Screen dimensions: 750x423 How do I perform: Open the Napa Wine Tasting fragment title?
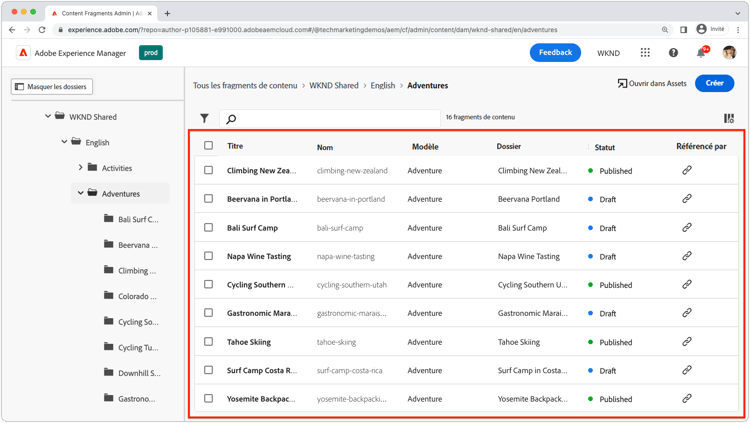tap(259, 256)
